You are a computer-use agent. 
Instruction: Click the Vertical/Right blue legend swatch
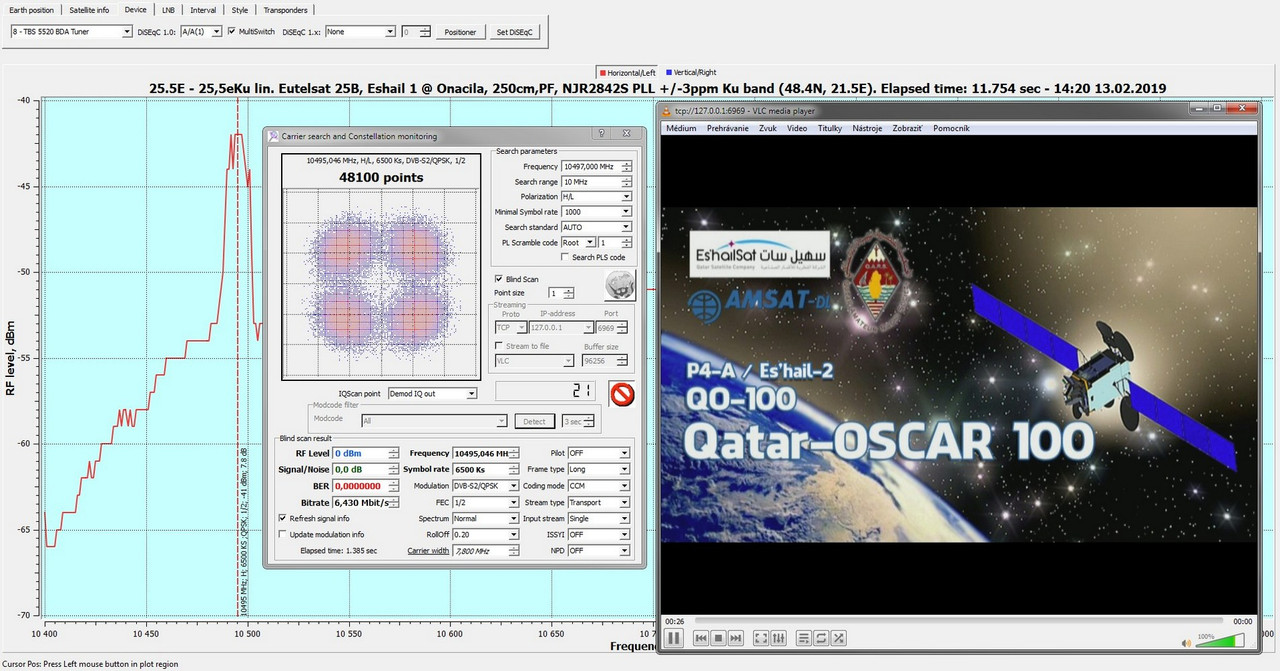coord(668,73)
